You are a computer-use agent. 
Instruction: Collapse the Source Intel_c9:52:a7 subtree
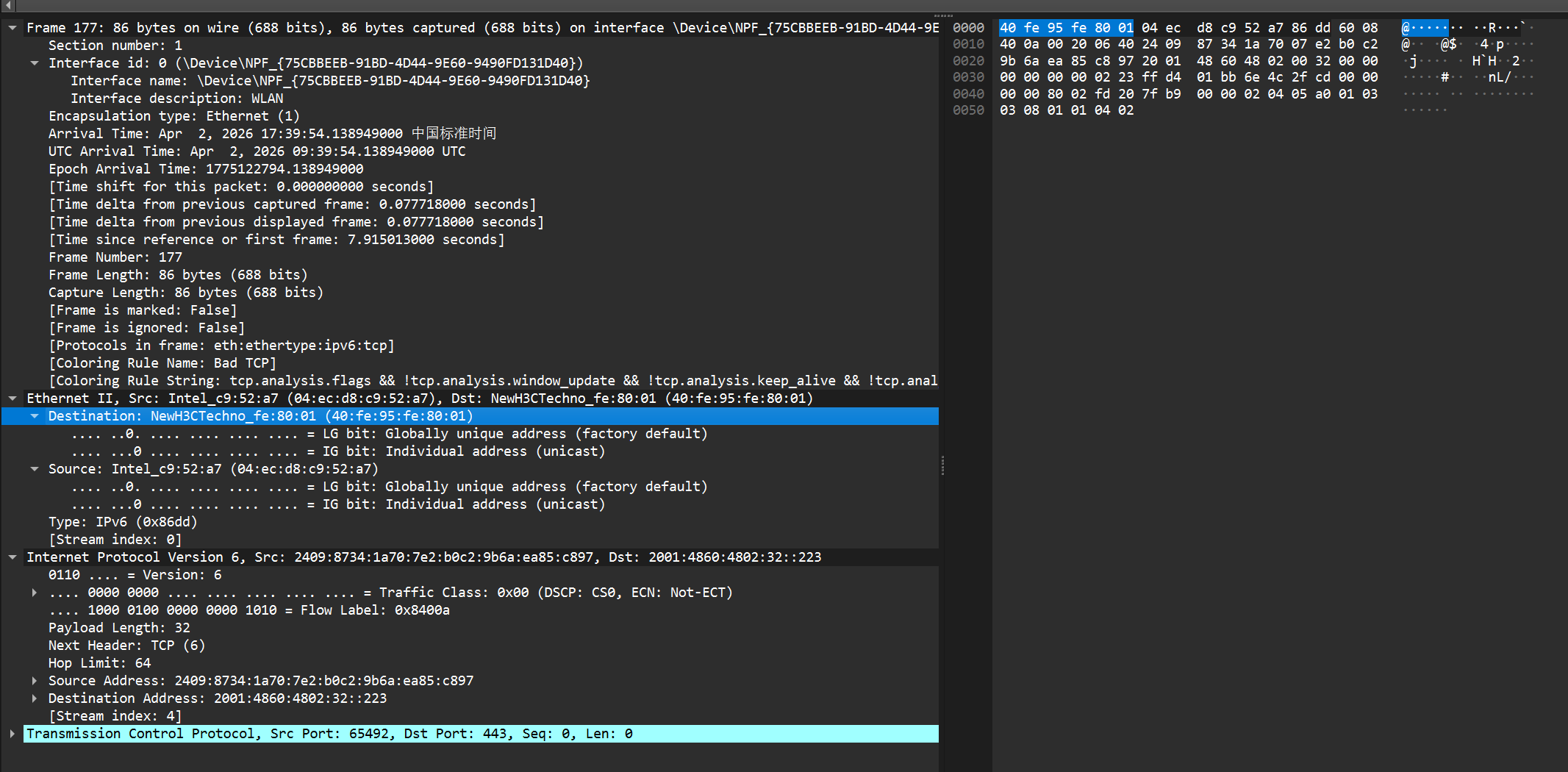(35, 469)
